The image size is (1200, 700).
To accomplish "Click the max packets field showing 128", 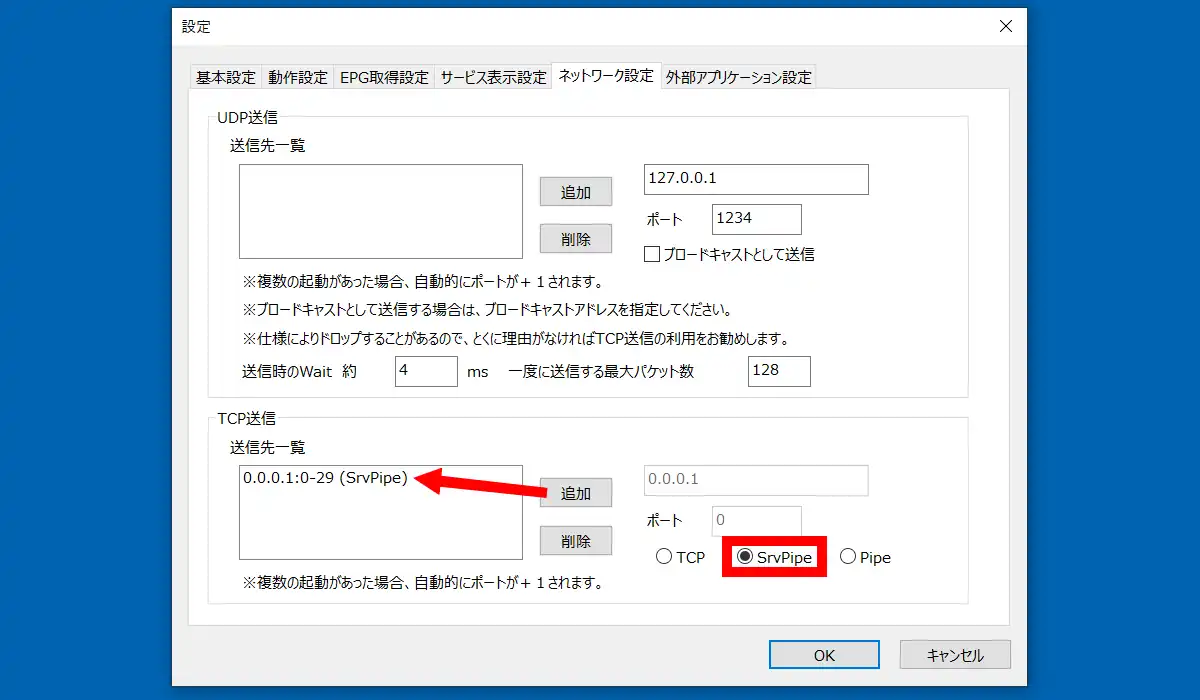I will point(779,371).
